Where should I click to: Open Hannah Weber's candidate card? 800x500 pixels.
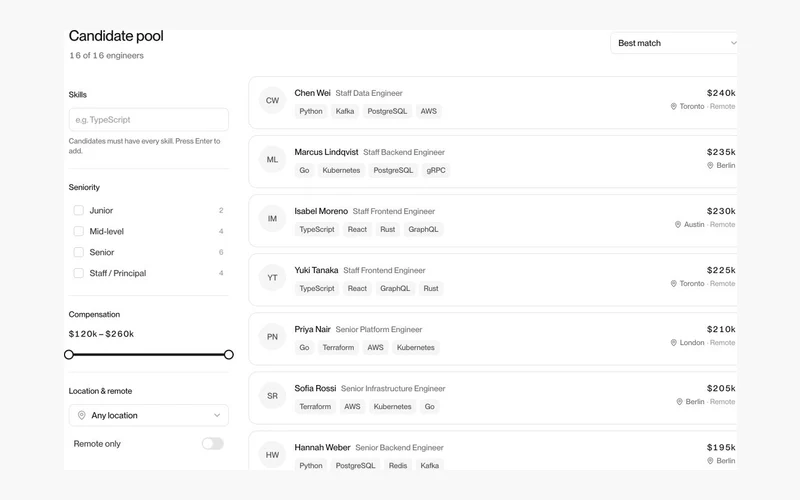[x=493, y=451]
